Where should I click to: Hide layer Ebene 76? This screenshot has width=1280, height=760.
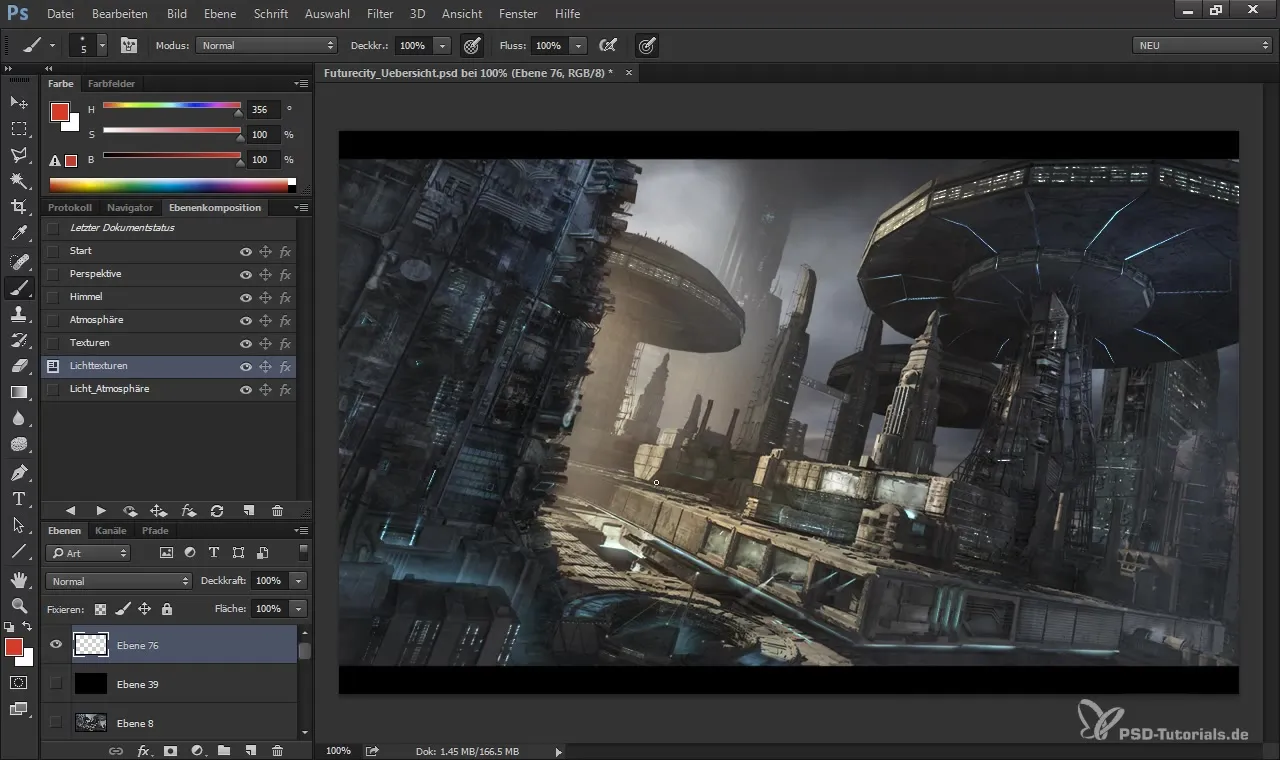click(56, 645)
